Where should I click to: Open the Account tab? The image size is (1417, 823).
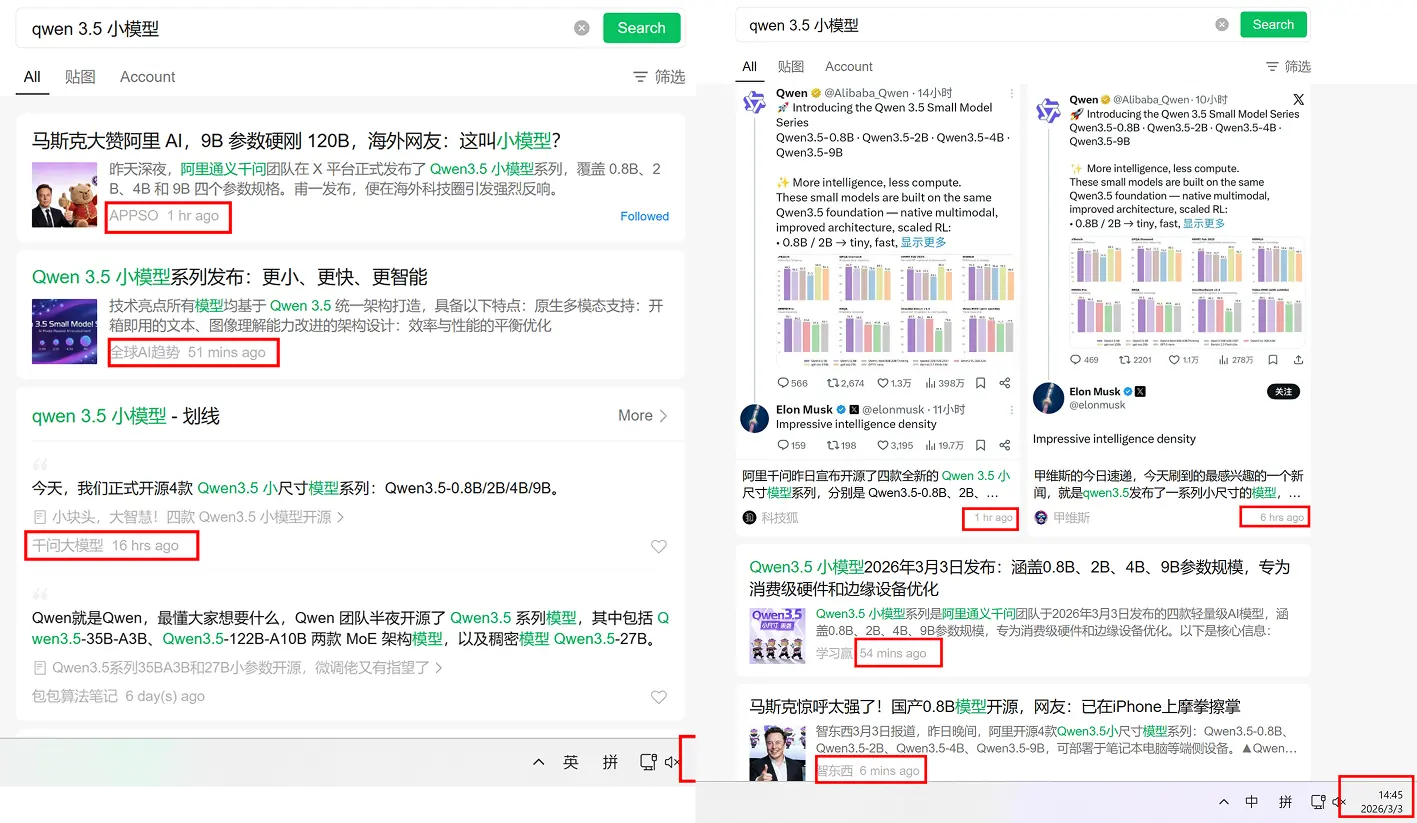[147, 76]
